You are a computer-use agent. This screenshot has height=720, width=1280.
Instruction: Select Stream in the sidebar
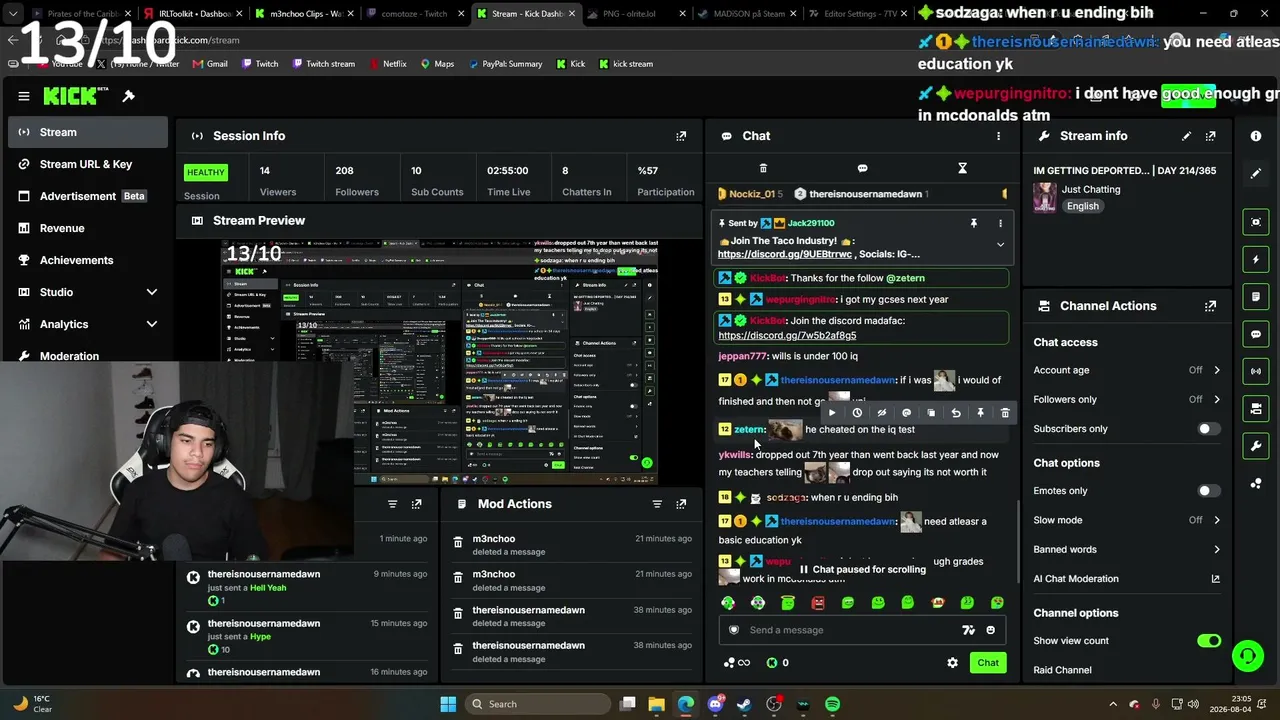click(x=88, y=132)
